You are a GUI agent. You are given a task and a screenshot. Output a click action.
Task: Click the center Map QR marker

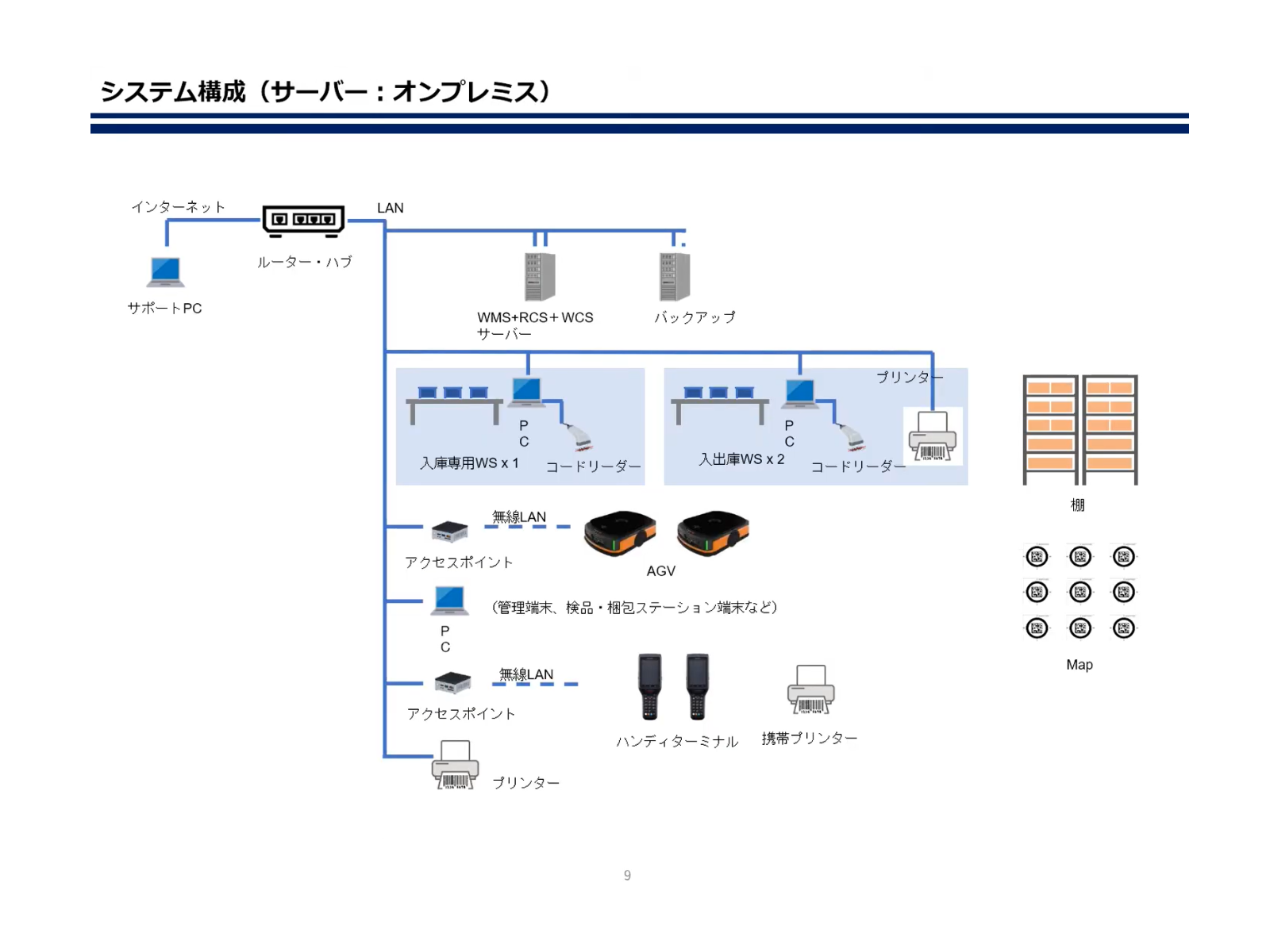pos(1079,592)
